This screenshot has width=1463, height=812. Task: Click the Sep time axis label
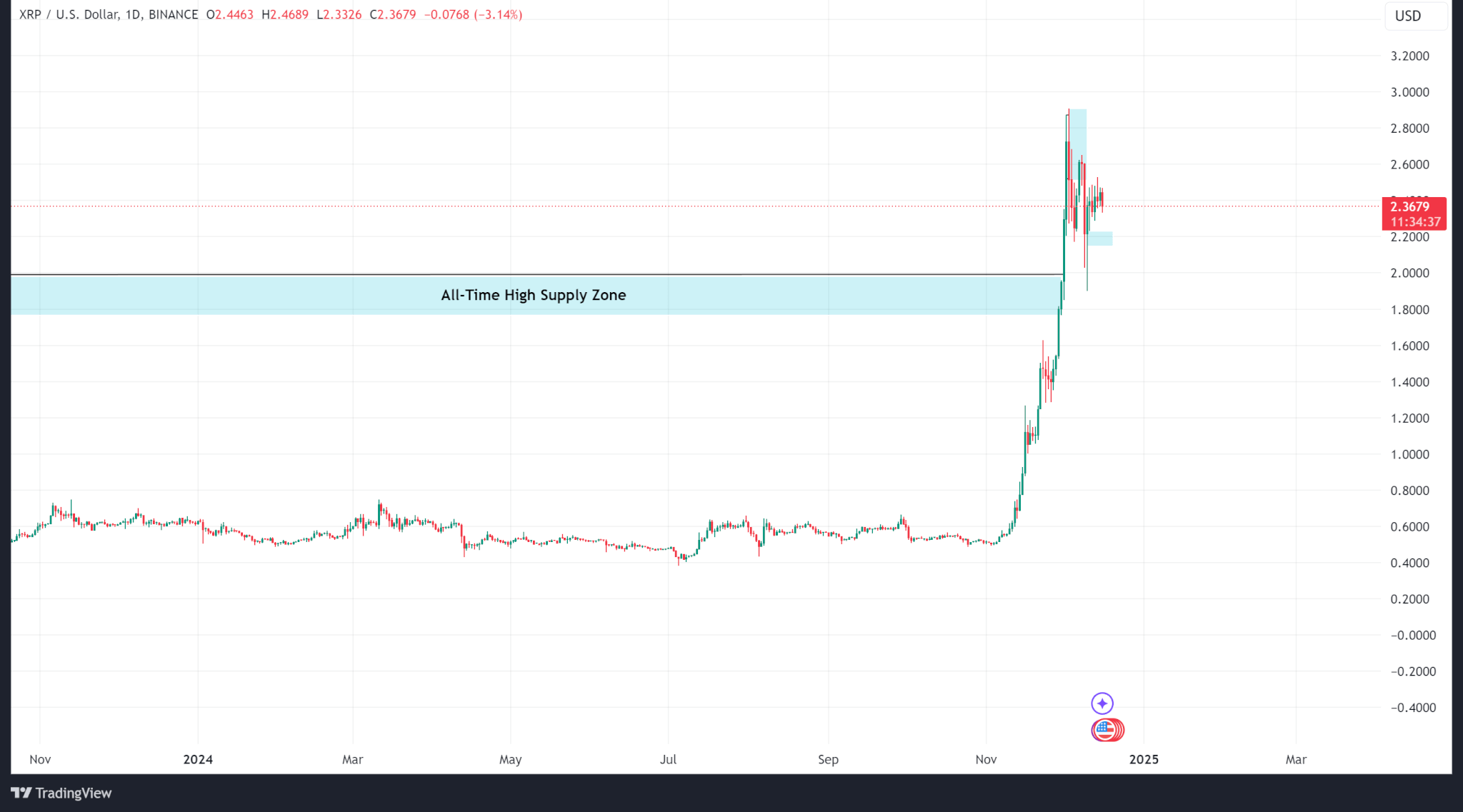tap(828, 759)
